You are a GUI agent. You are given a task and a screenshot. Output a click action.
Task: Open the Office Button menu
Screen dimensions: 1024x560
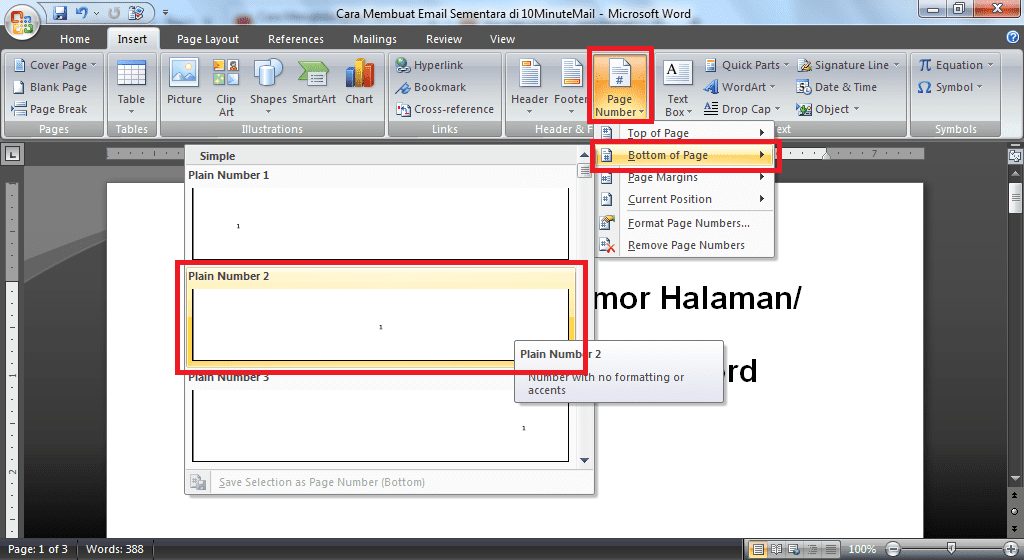[22, 22]
